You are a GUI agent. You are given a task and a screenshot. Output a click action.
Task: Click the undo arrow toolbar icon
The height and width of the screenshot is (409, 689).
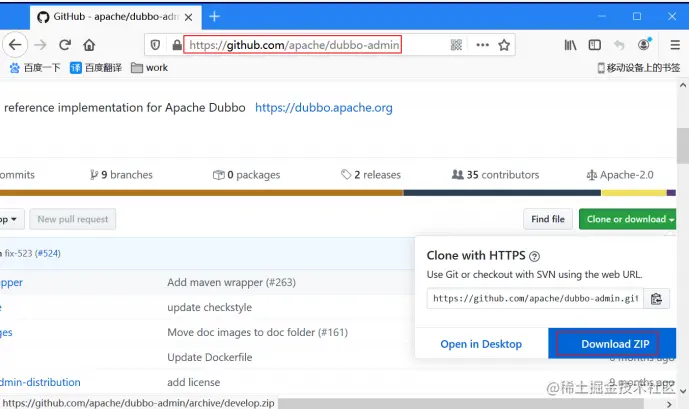(619, 45)
